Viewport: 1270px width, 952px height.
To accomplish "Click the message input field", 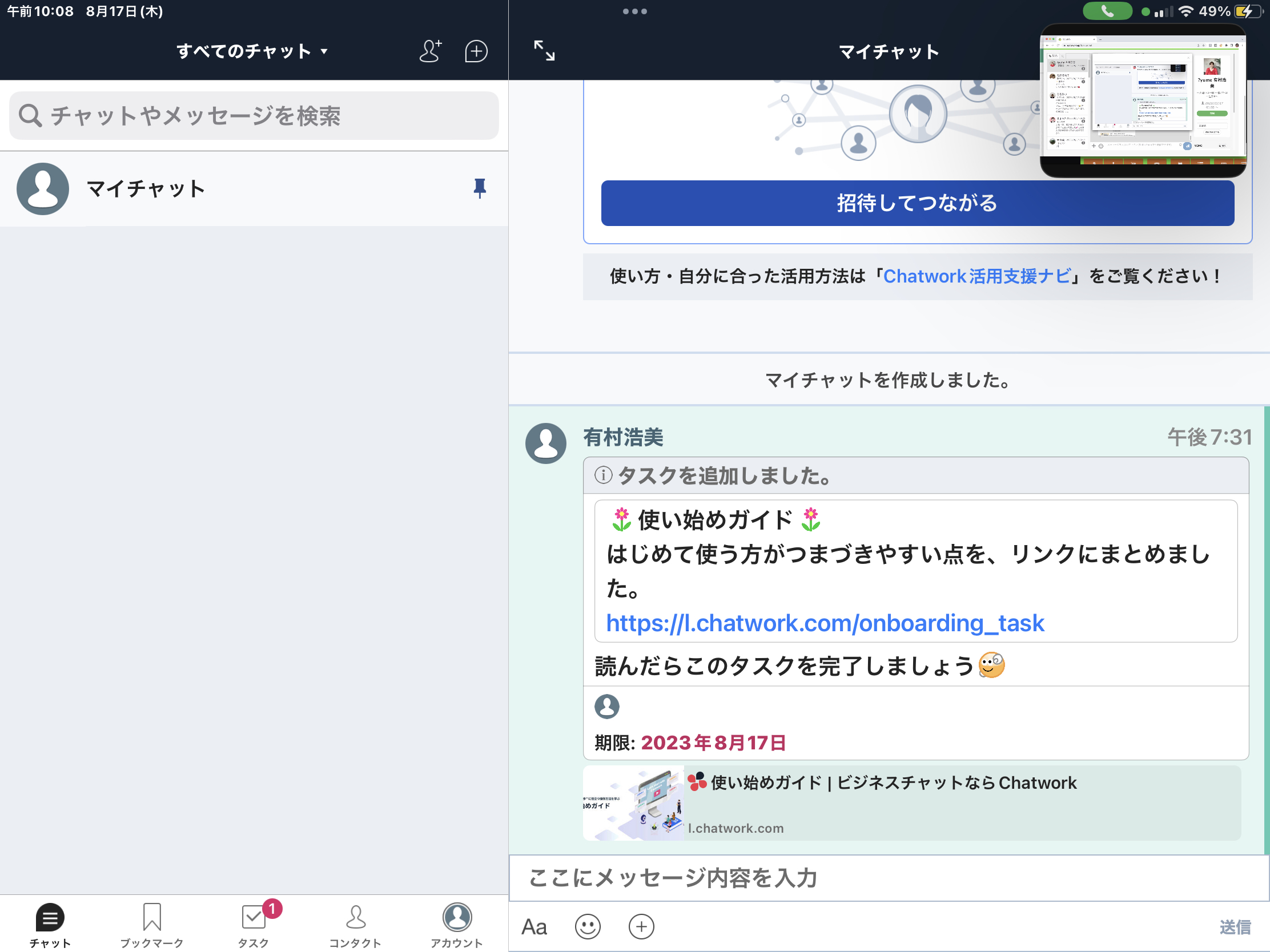I will click(x=888, y=878).
